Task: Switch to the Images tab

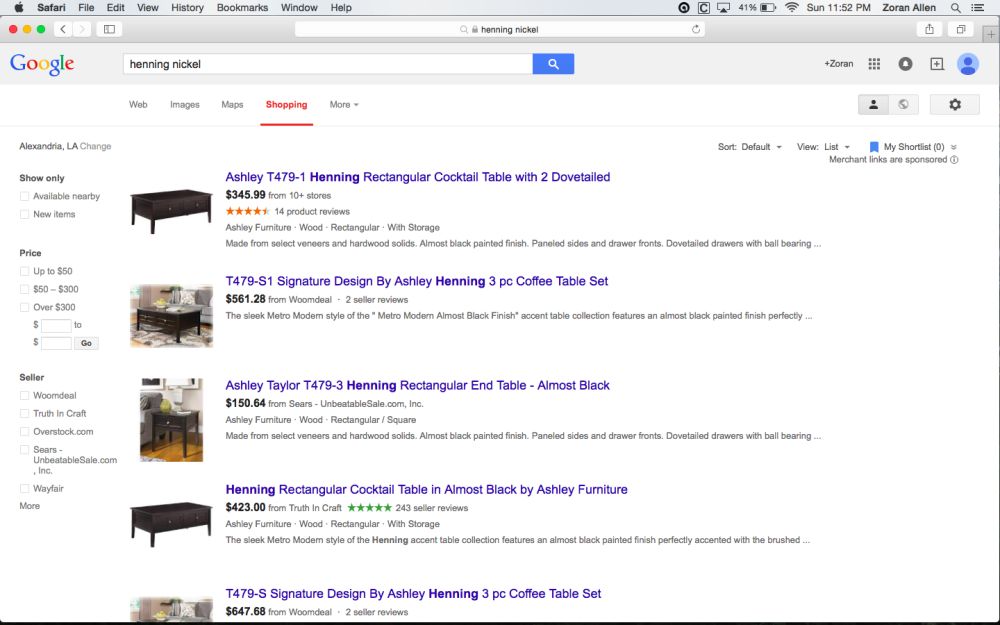Action: pos(184,105)
